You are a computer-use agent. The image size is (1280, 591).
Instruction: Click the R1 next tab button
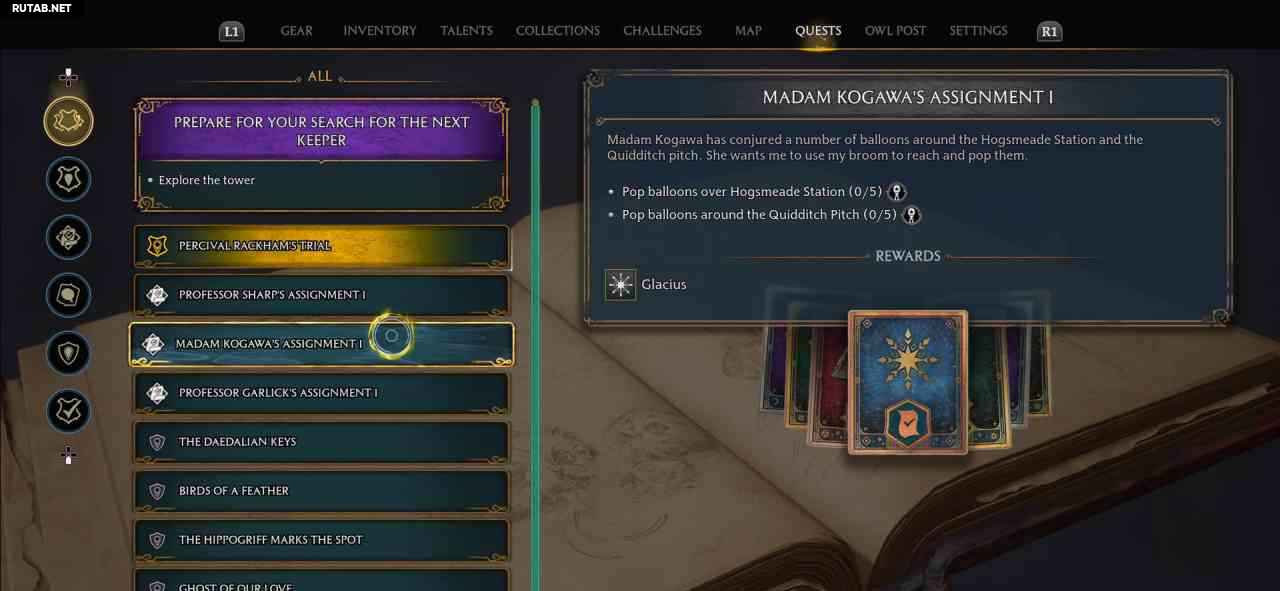(1049, 32)
